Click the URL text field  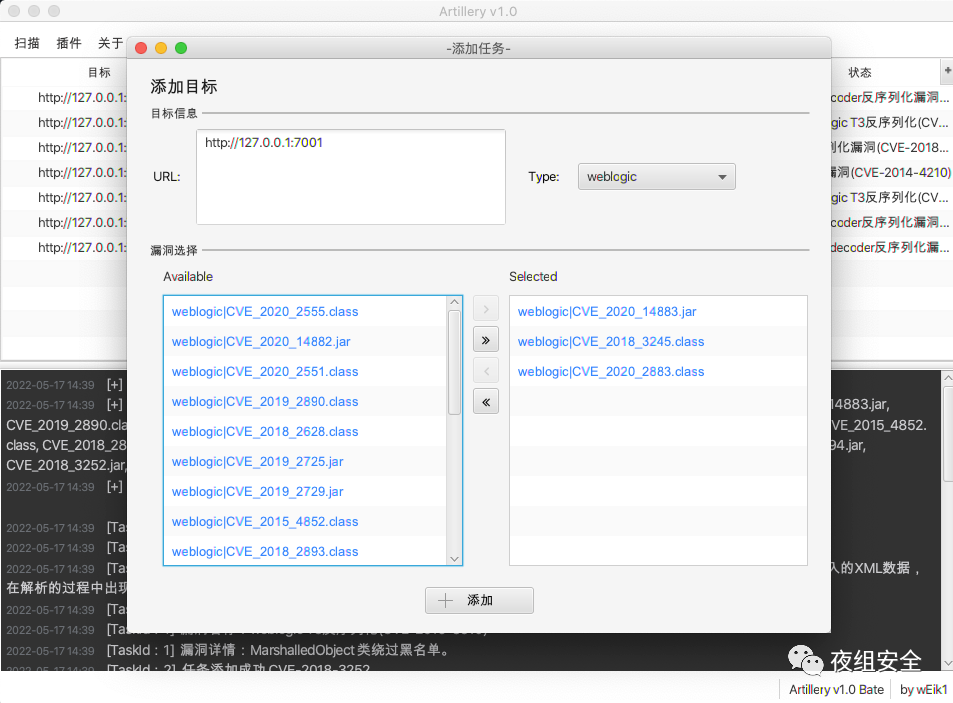point(351,177)
